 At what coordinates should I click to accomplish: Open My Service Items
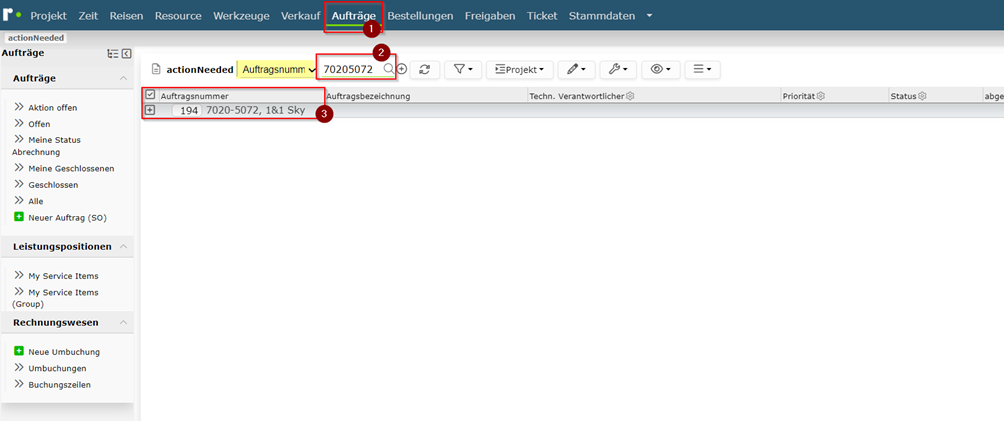pyautogui.click(x=63, y=276)
